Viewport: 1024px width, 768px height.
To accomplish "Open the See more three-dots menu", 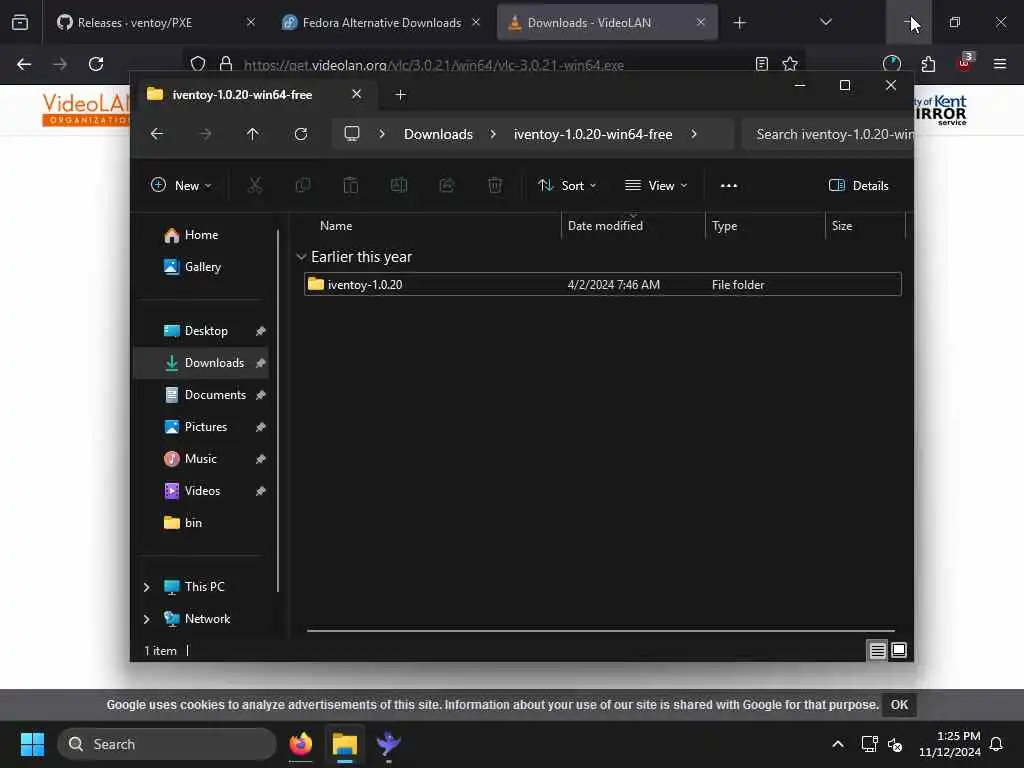I will 729,185.
